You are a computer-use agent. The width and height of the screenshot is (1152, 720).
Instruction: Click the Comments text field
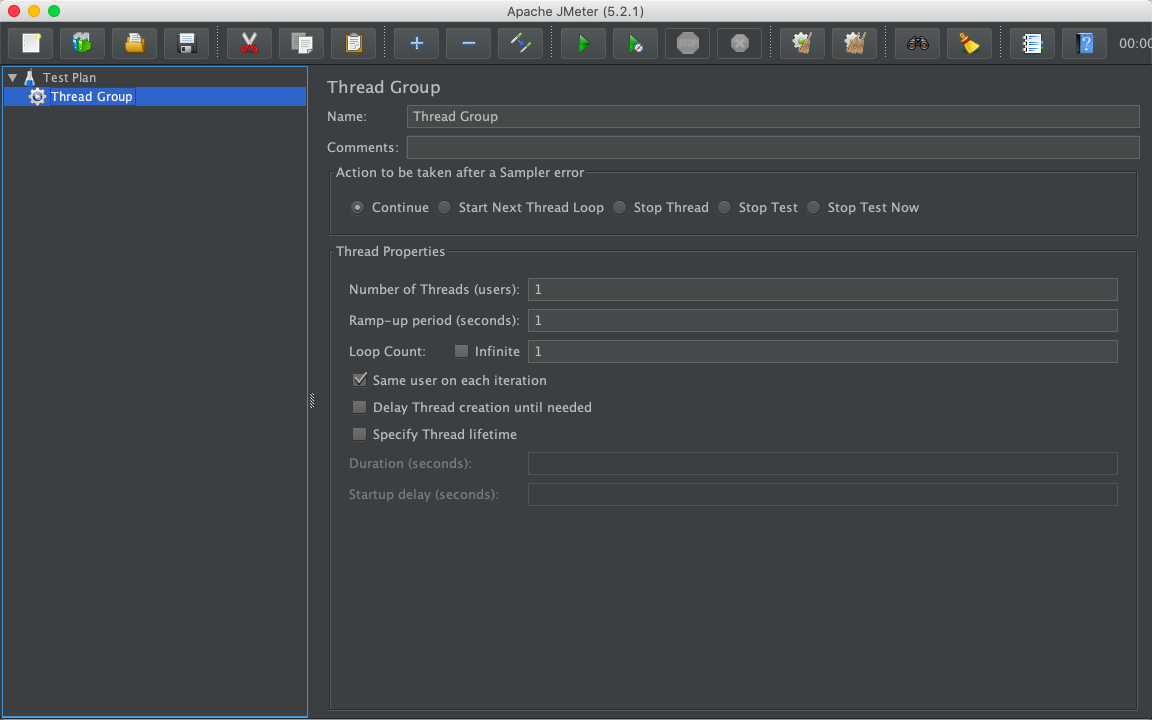[x=772, y=147]
